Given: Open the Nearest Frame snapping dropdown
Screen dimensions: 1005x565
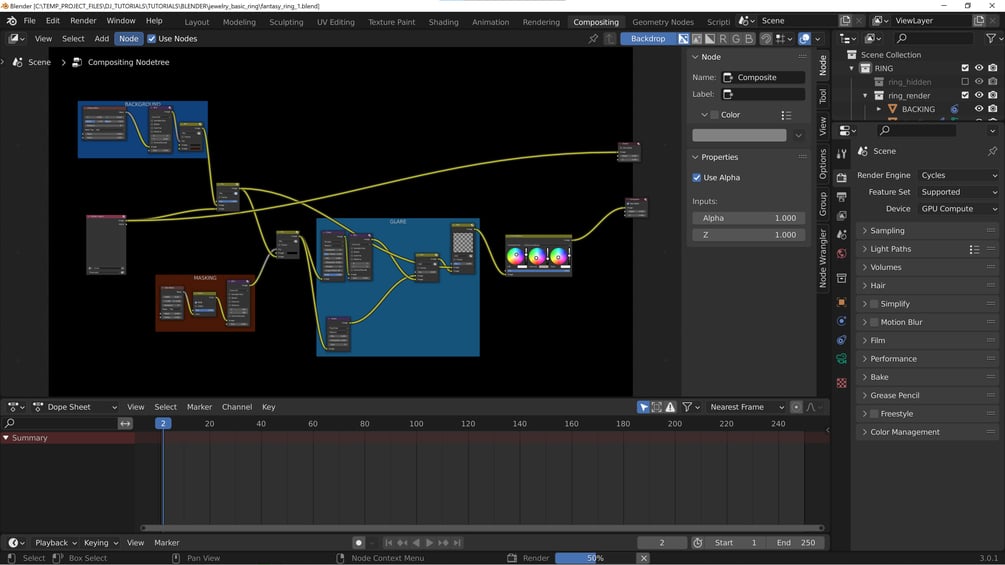Looking at the screenshot, I should [x=746, y=407].
